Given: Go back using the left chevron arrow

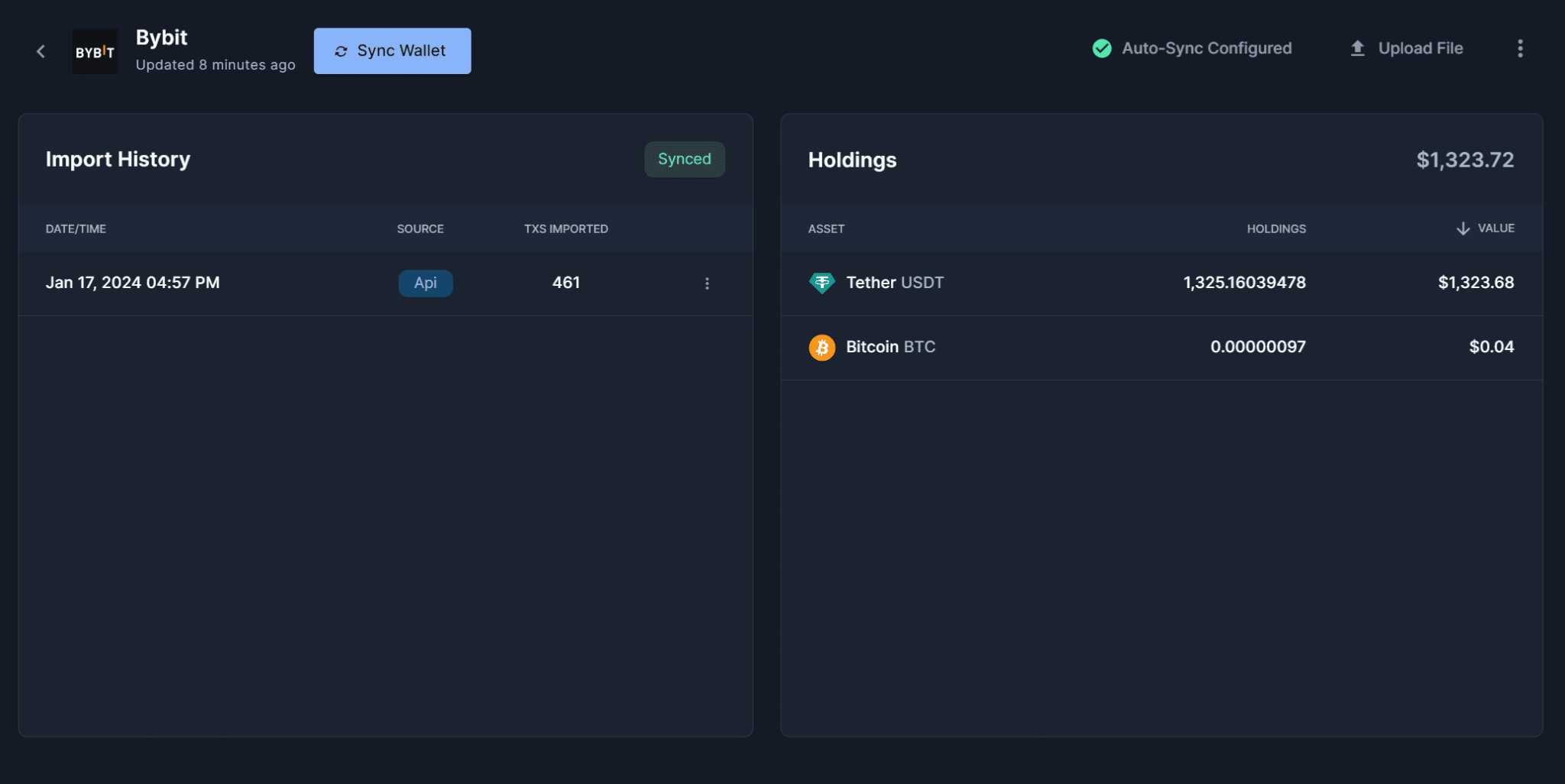Looking at the screenshot, I should [x=41, y=51].
